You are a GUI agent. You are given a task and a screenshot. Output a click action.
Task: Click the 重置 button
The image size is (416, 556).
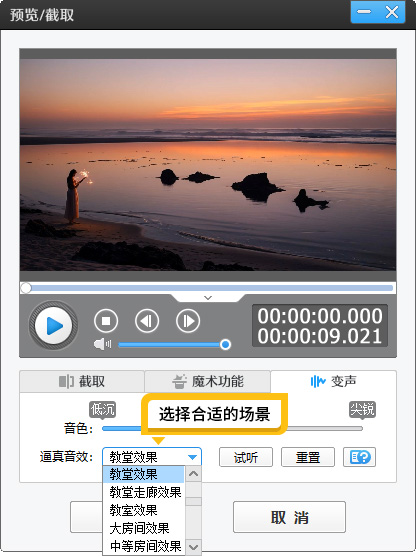[x=308, y=457]
